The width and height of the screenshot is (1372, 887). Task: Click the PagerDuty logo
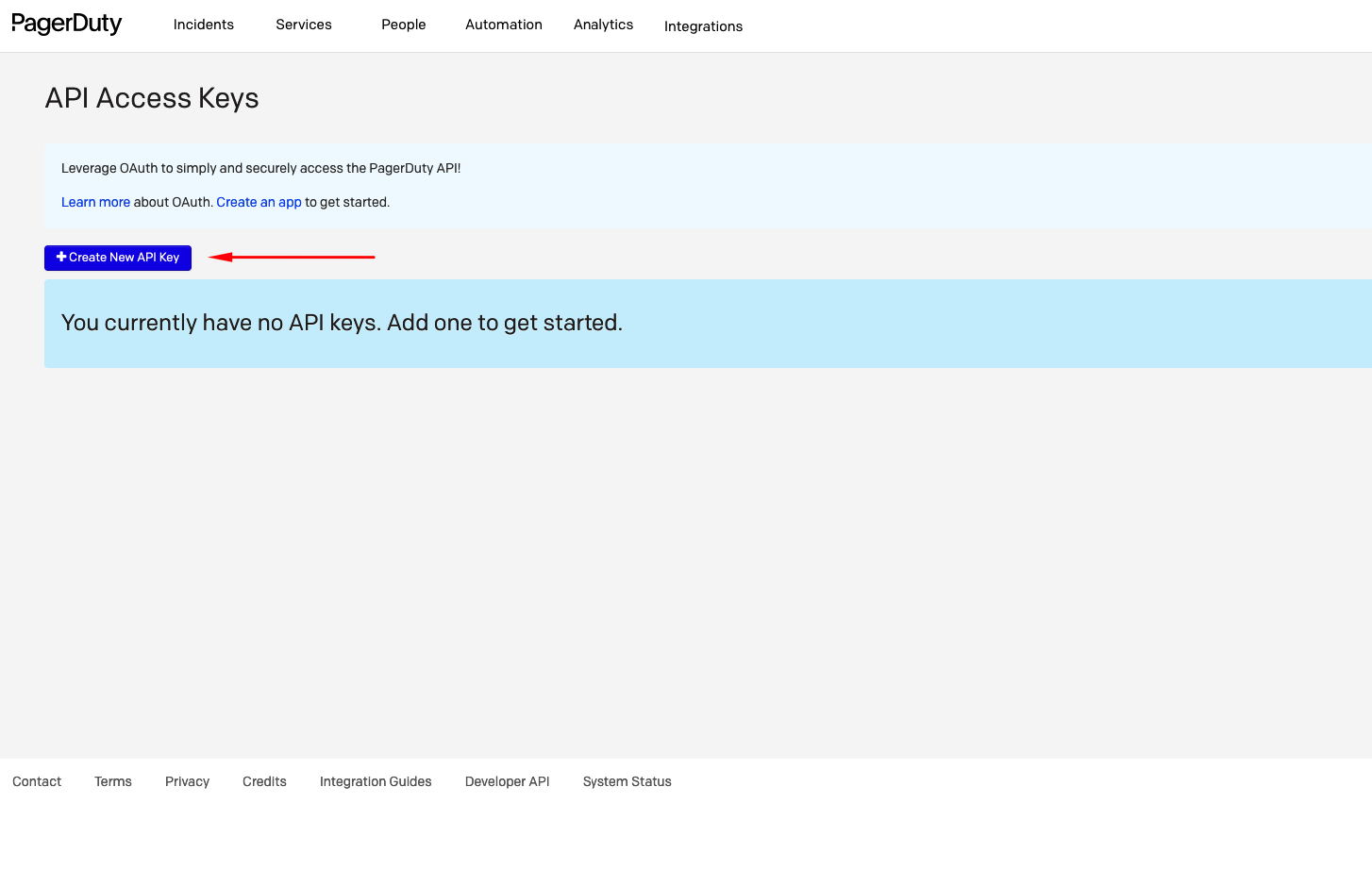tap(67, 25)
